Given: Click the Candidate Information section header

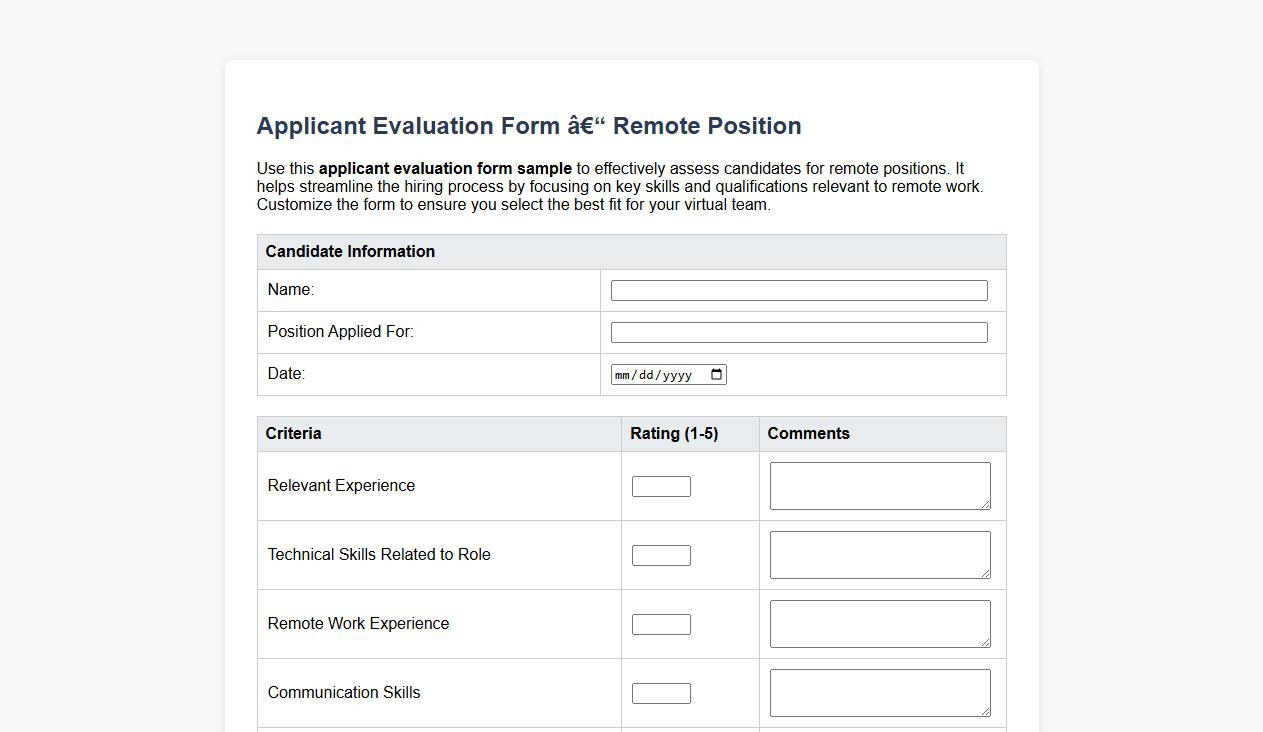Looking at the screenshot, I should (x=350, y=251).
